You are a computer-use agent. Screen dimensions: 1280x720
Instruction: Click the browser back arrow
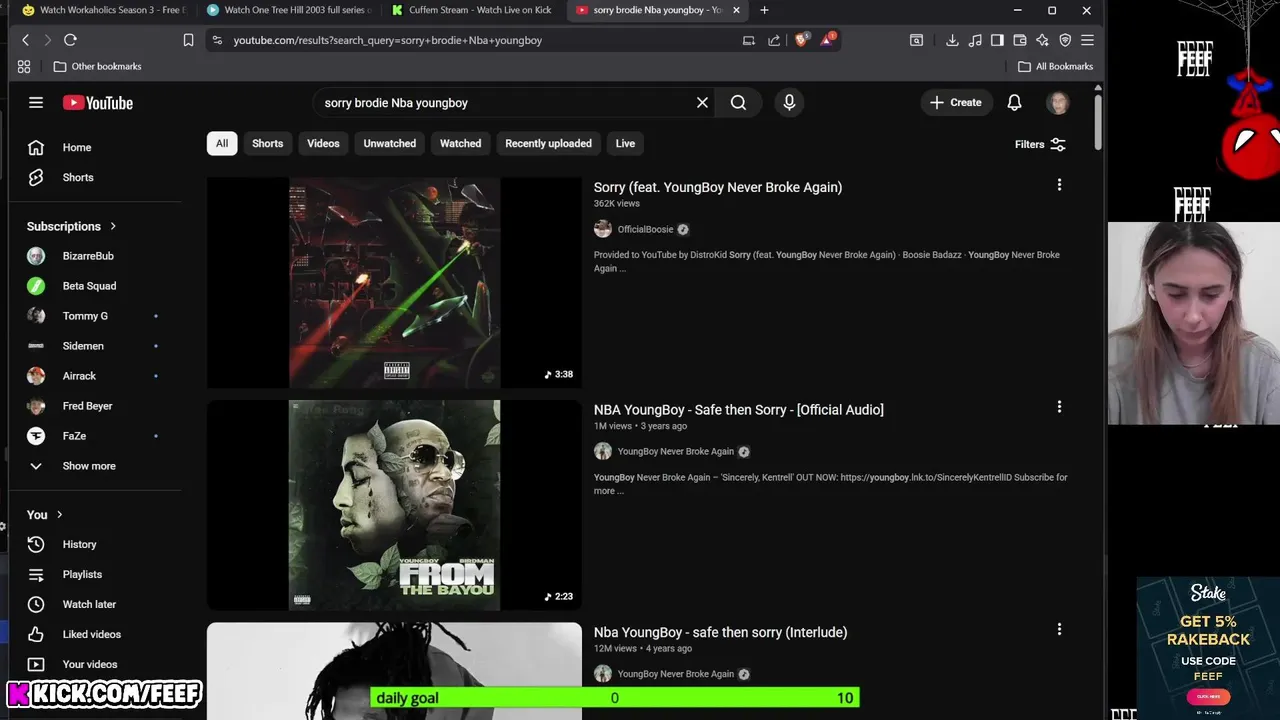(26, 40)
